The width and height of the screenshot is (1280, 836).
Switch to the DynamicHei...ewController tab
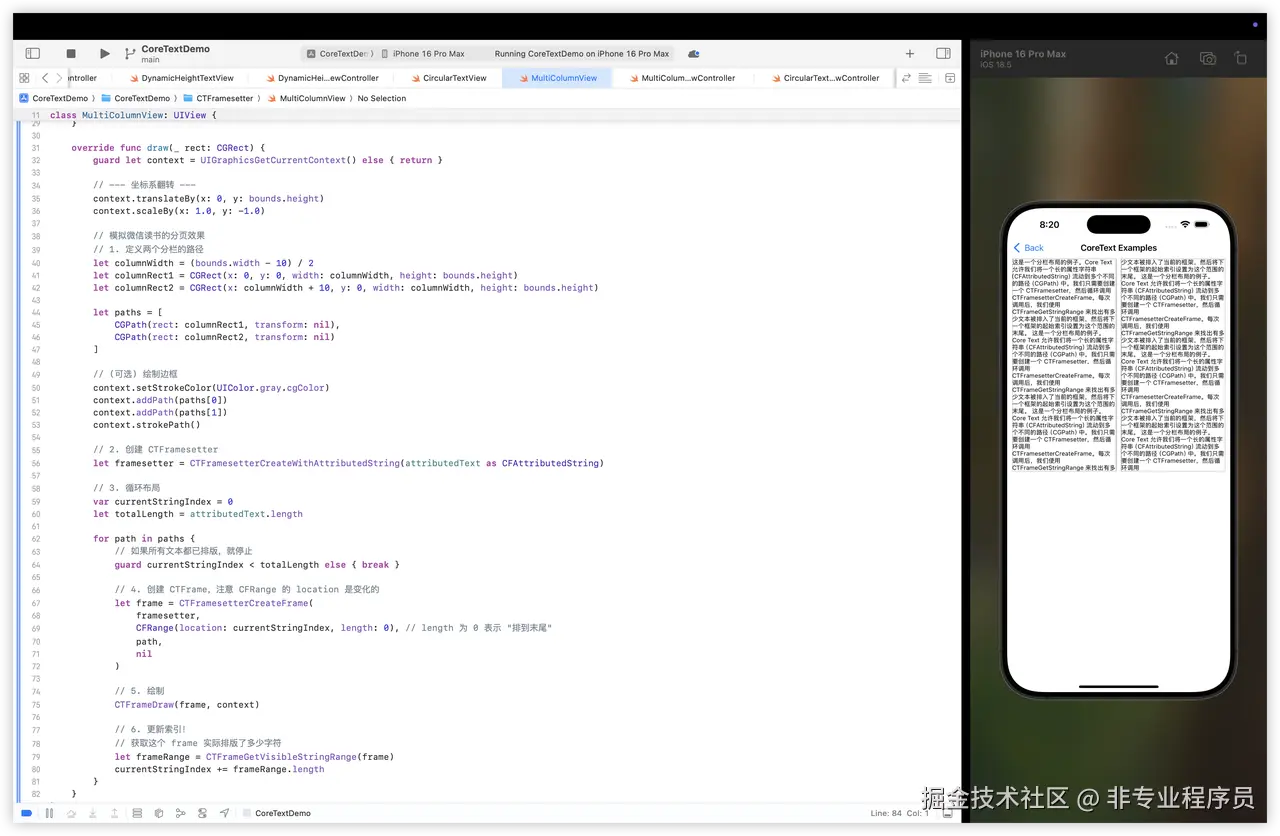coord(321,78)
